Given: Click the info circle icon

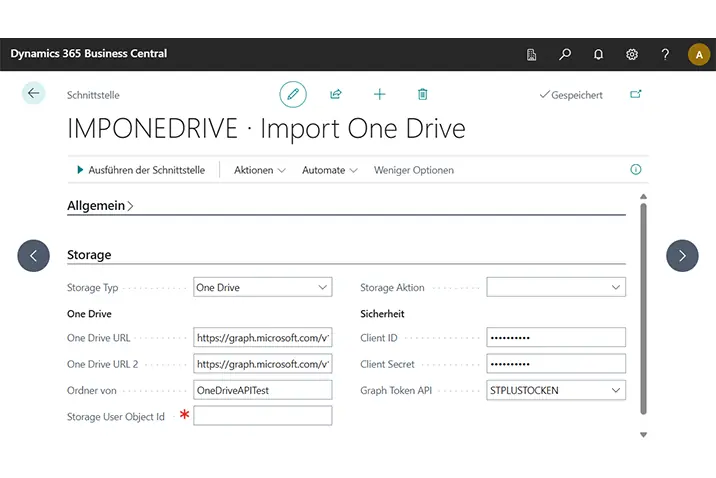Looking at the screenshot, I should click(636, 170).
